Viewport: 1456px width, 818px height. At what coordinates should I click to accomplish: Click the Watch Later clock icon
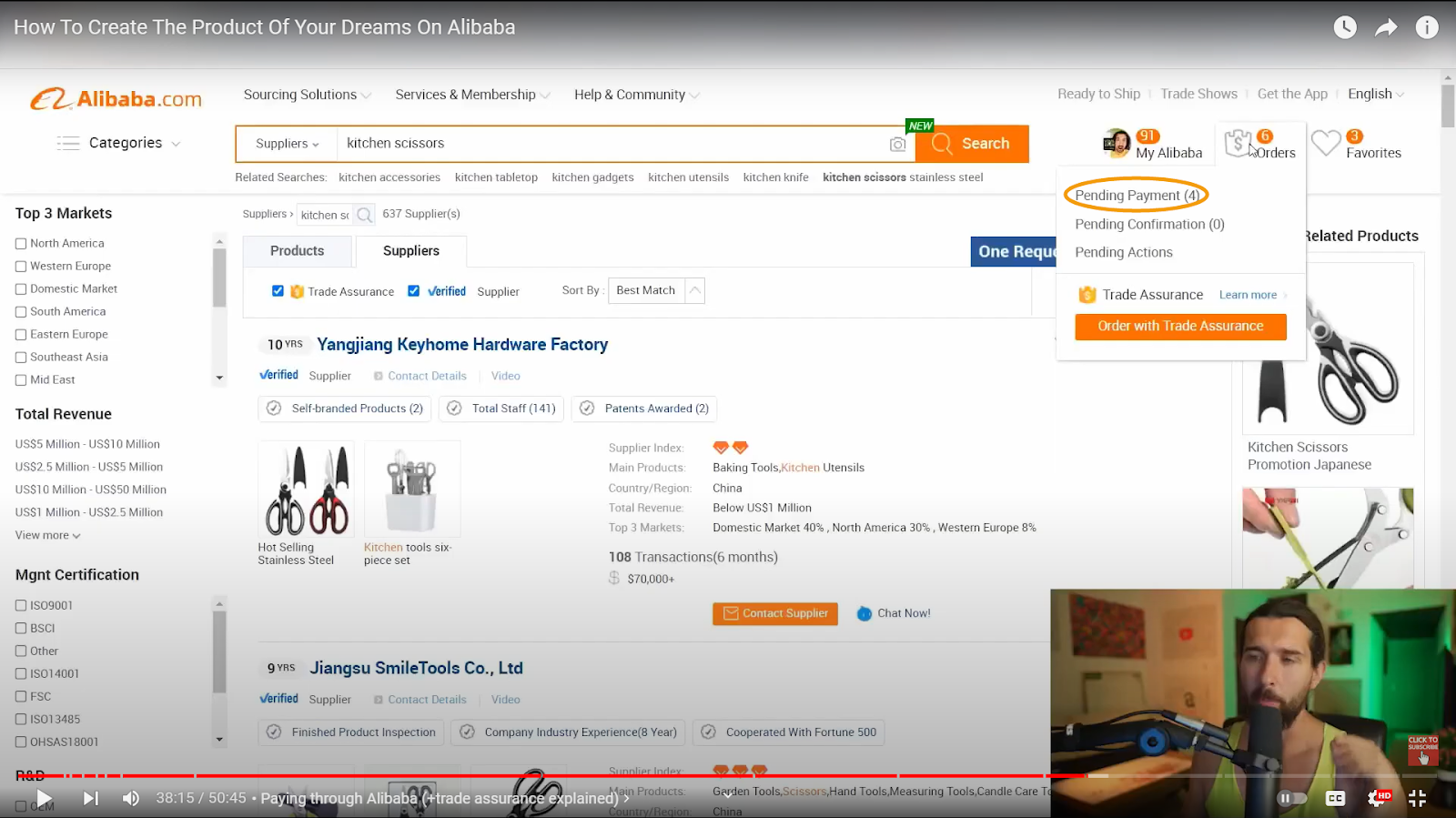pyautogui.click(x=1345, y=27)
